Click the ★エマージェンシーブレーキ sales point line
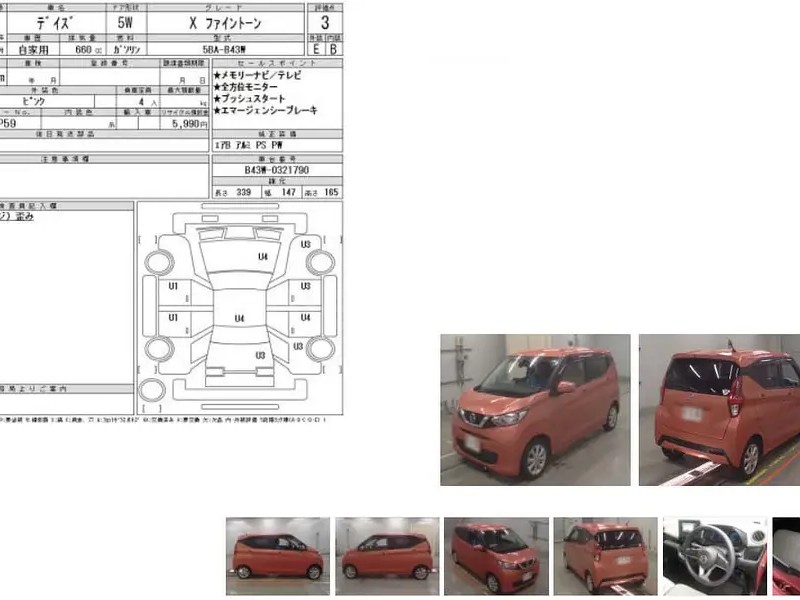Viewport: 800px width, 600px height. coord(265,110)
